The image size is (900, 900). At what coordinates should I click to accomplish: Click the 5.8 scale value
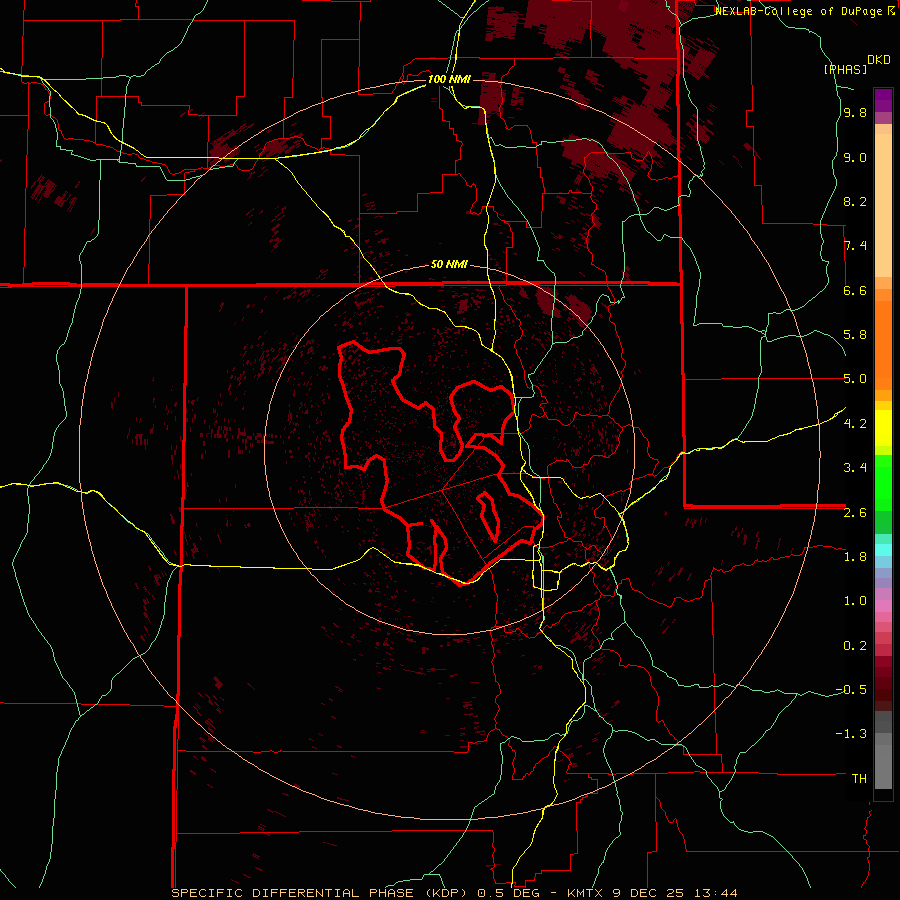pos(855,335)
